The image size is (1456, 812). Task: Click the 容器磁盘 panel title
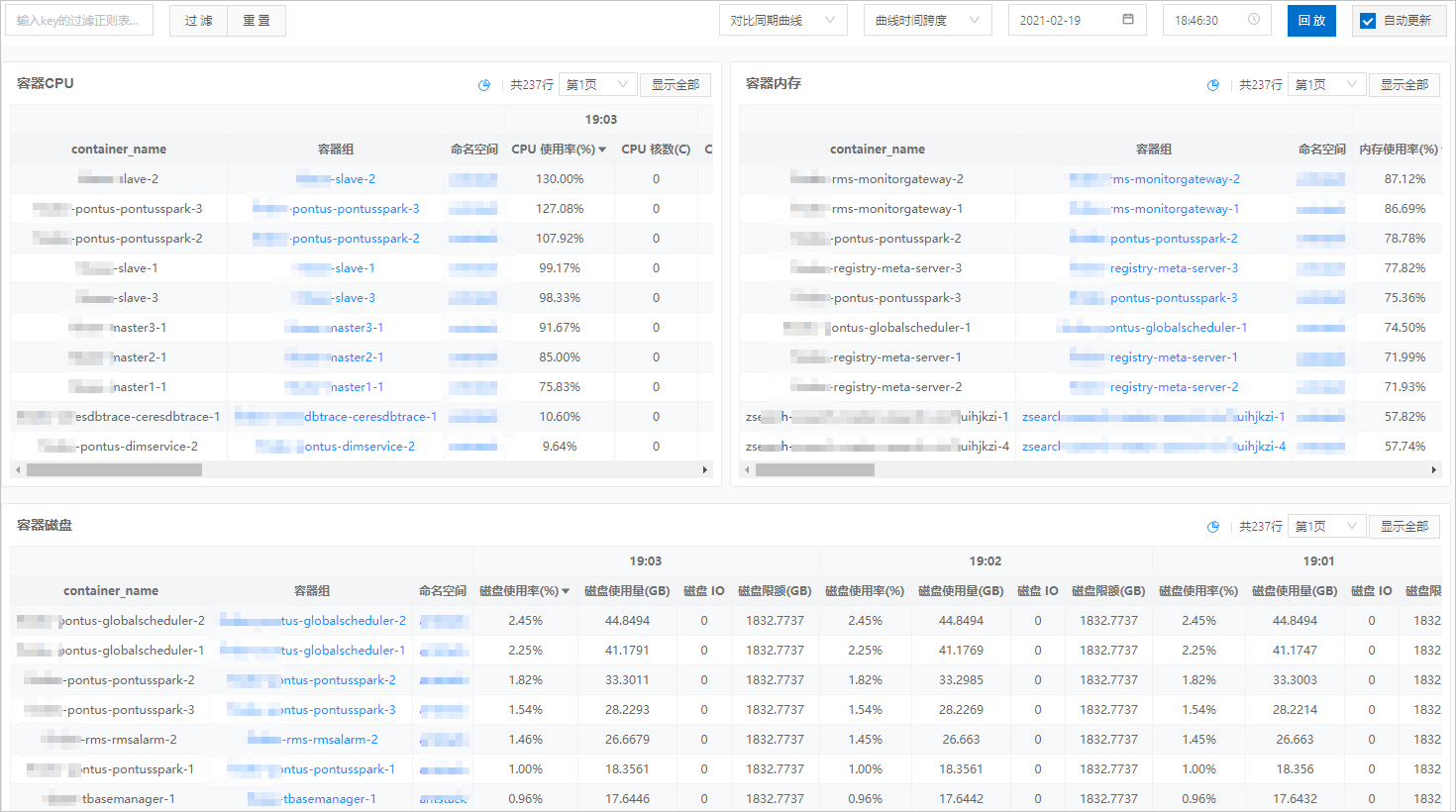coord(45,525)
